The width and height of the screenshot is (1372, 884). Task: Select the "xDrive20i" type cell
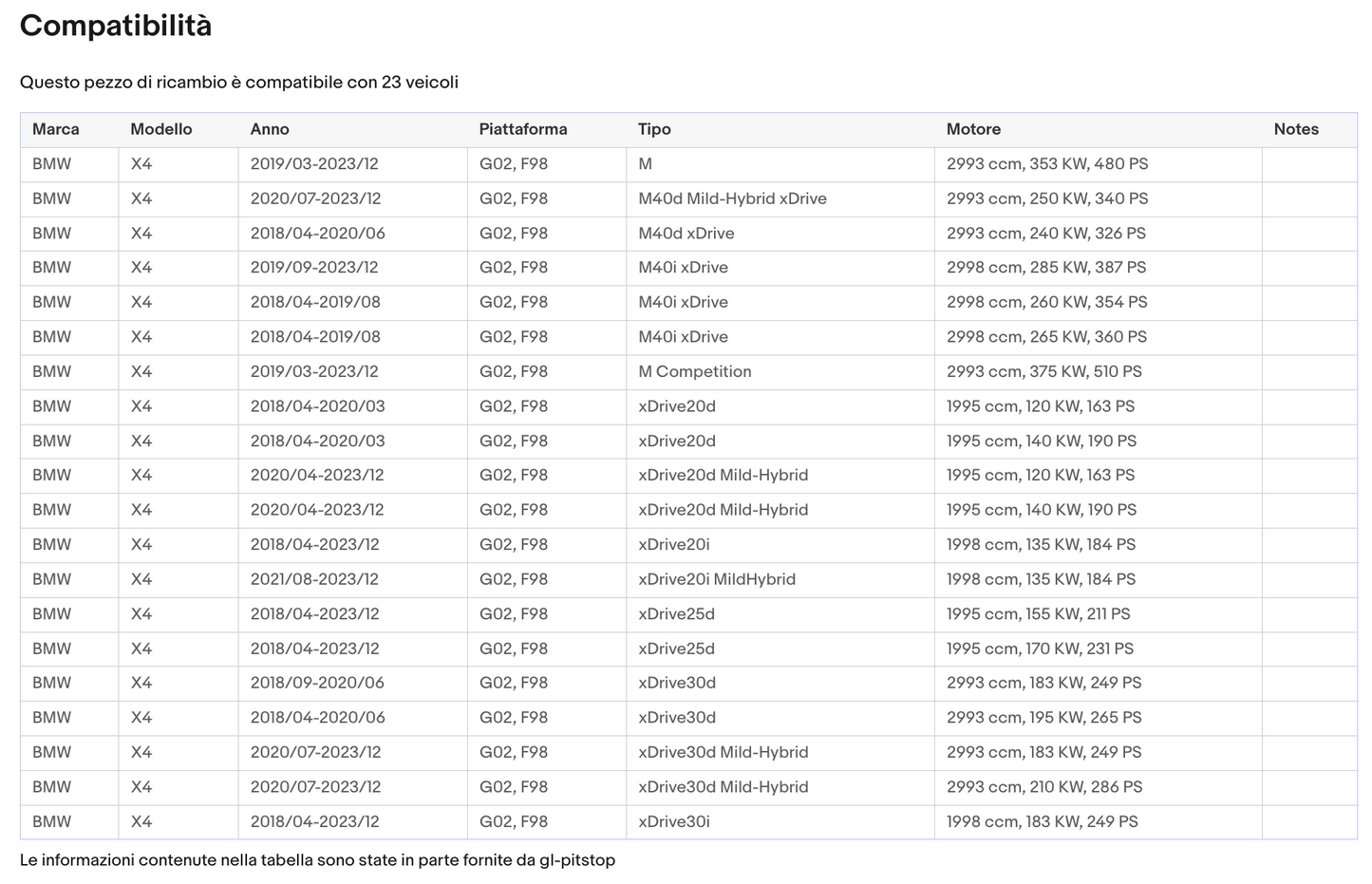[674, 545]
